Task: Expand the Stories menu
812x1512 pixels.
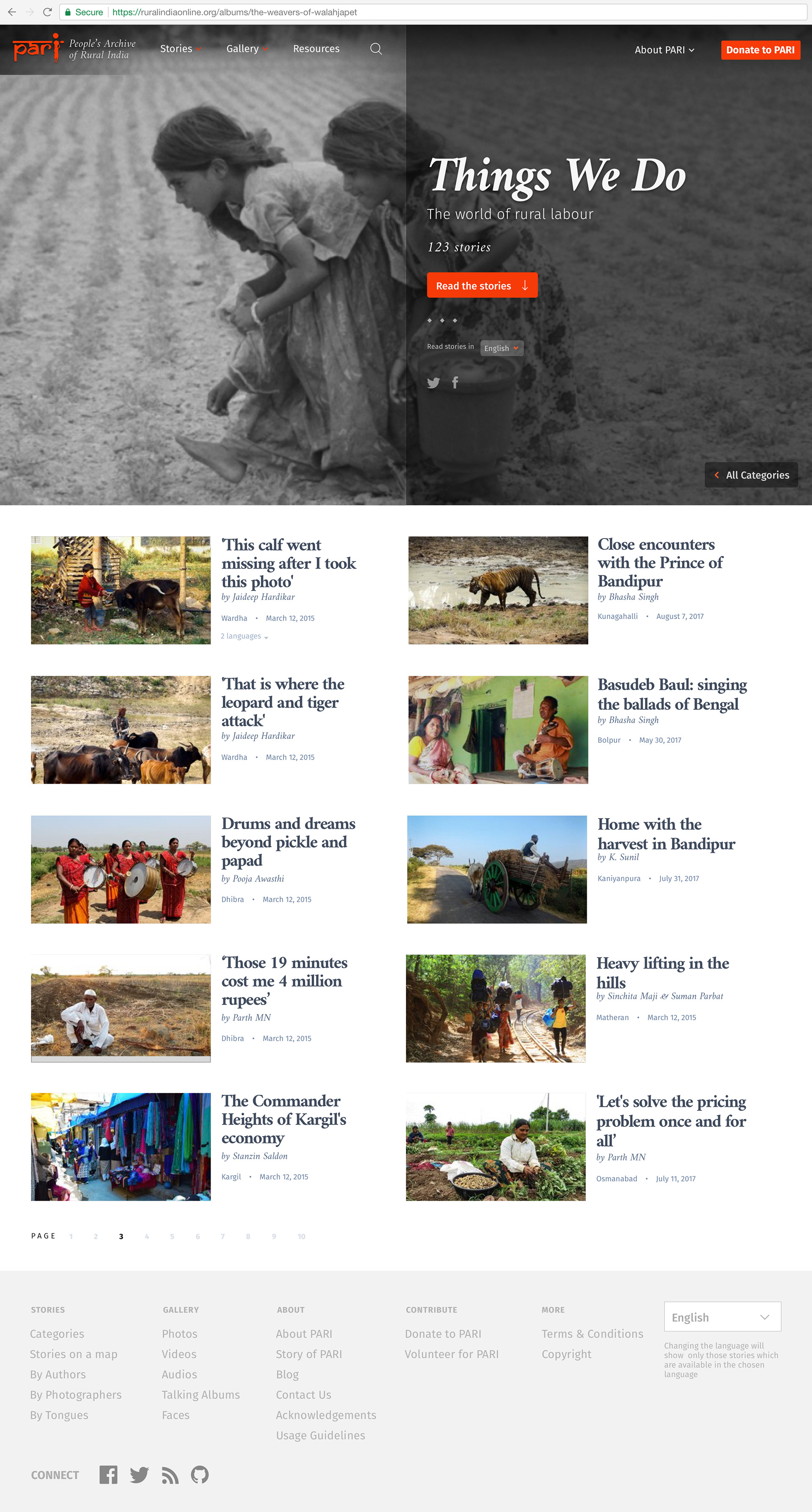Action: [x=181, y=49]
